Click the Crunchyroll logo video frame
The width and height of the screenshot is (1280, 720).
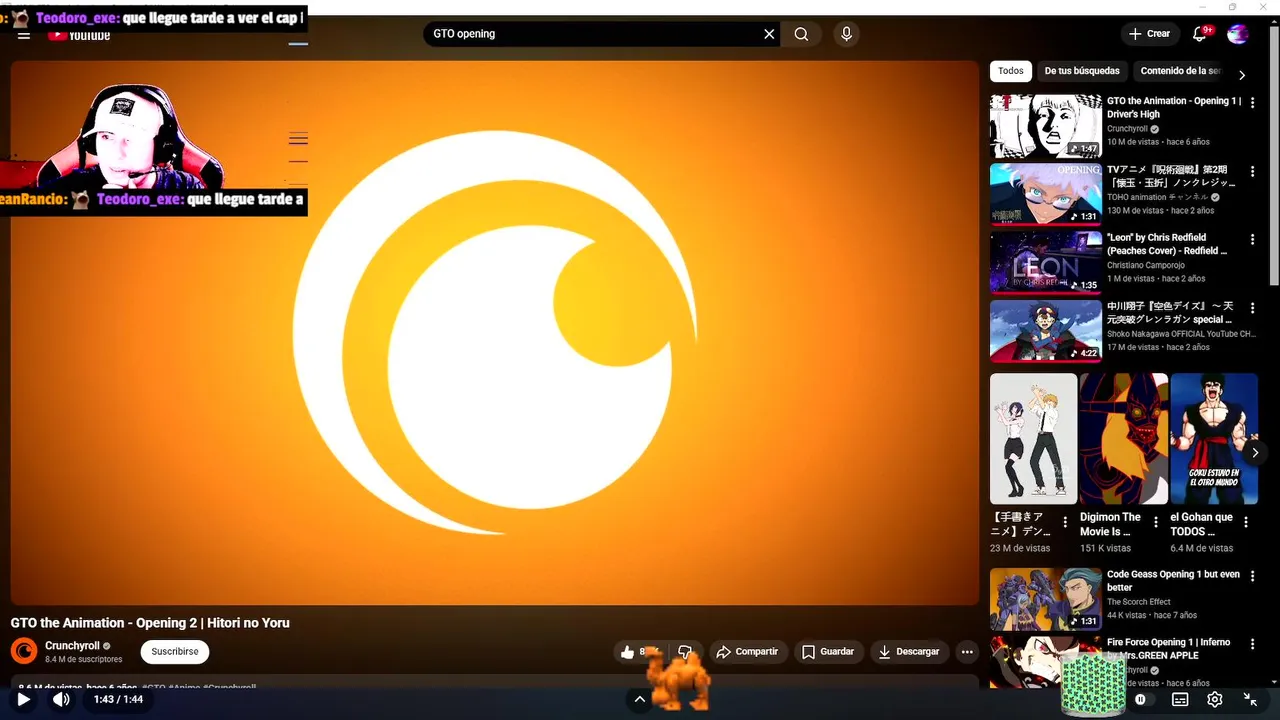[495, 332]
